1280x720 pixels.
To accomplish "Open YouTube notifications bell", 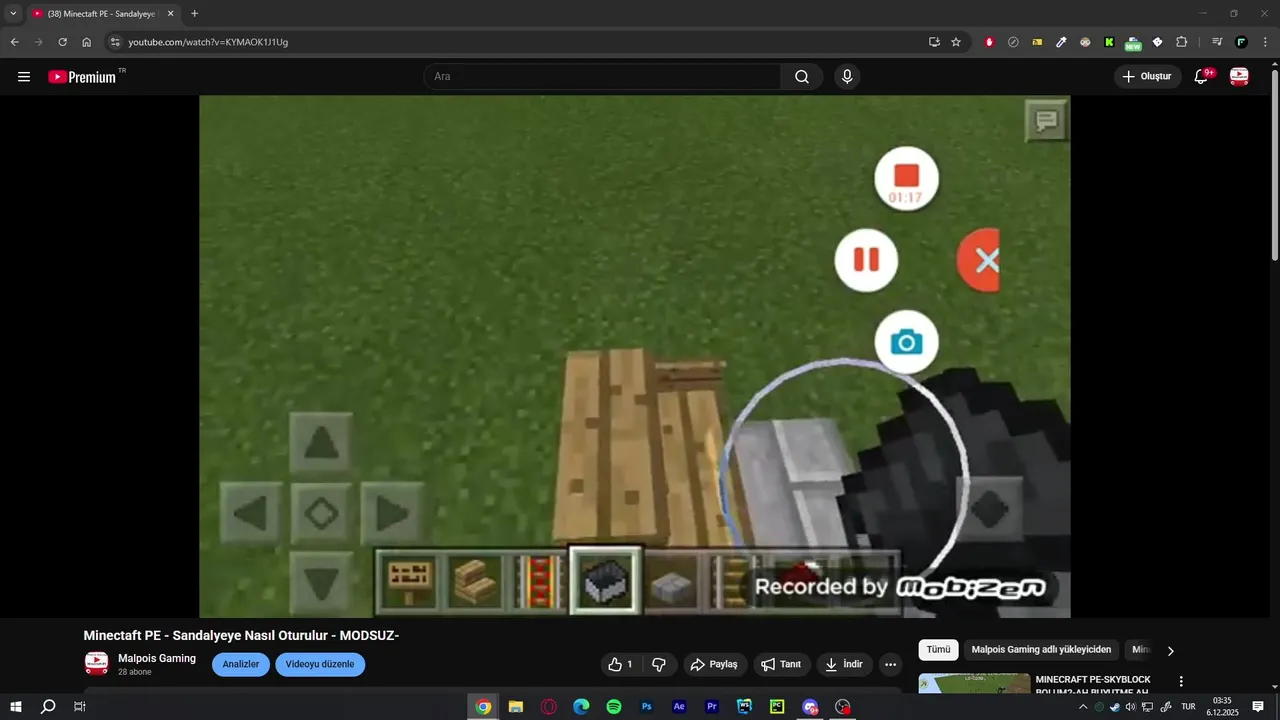I will point(1202,76).
